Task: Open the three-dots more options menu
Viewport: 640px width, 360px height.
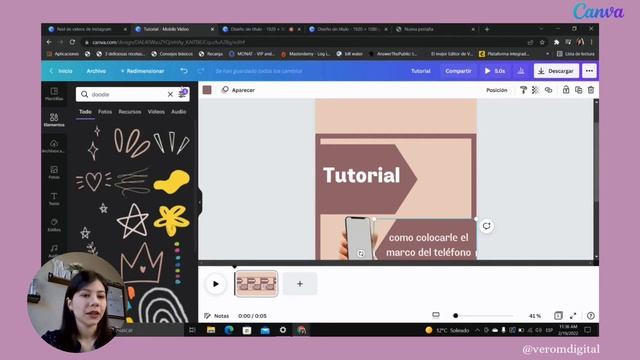Action: click(x=589, y=71)
